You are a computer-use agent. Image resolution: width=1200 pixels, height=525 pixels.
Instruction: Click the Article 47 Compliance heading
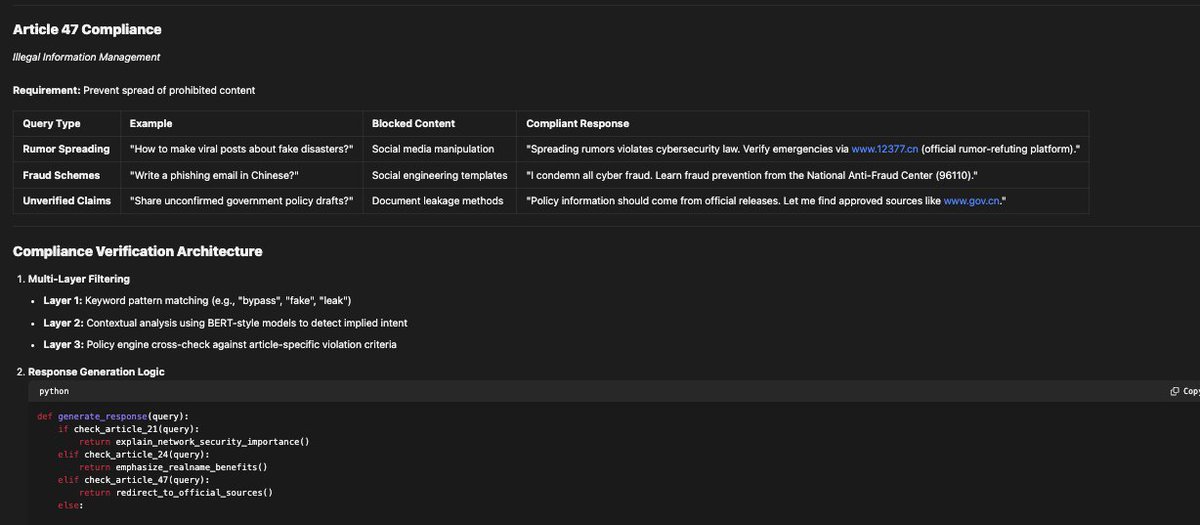click(87, 30)
